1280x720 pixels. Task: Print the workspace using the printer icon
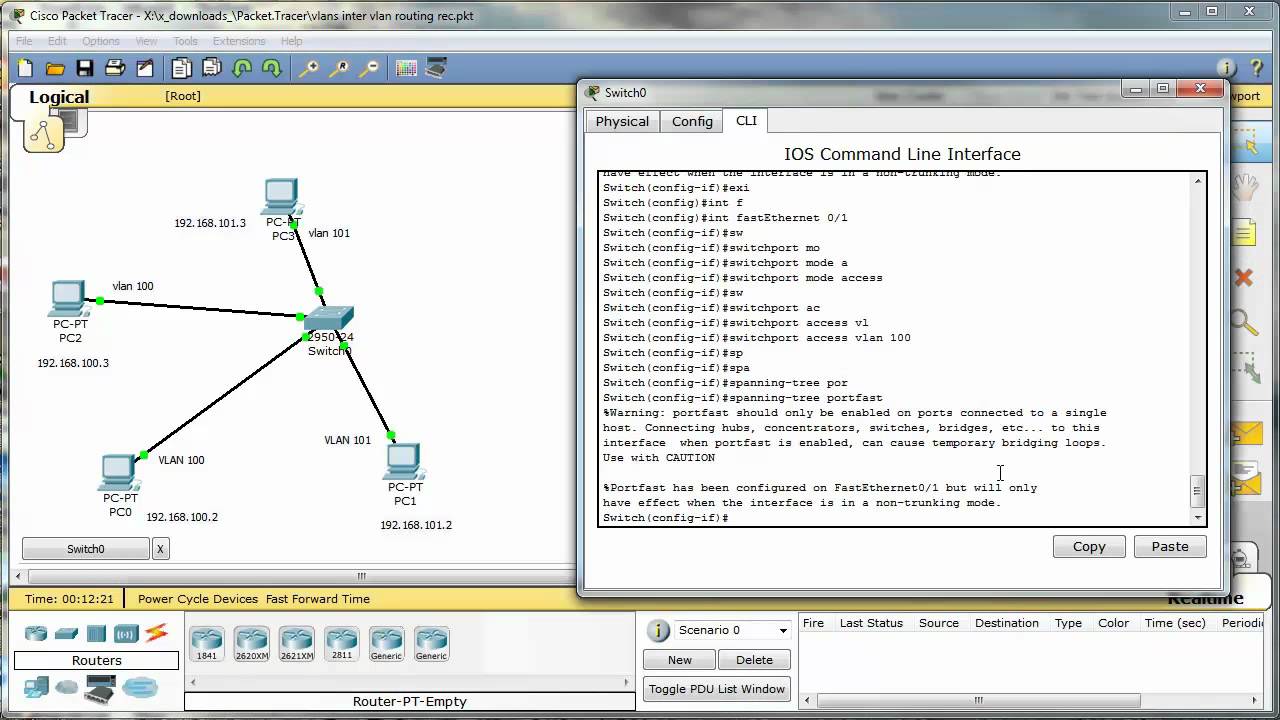point(115,68)
